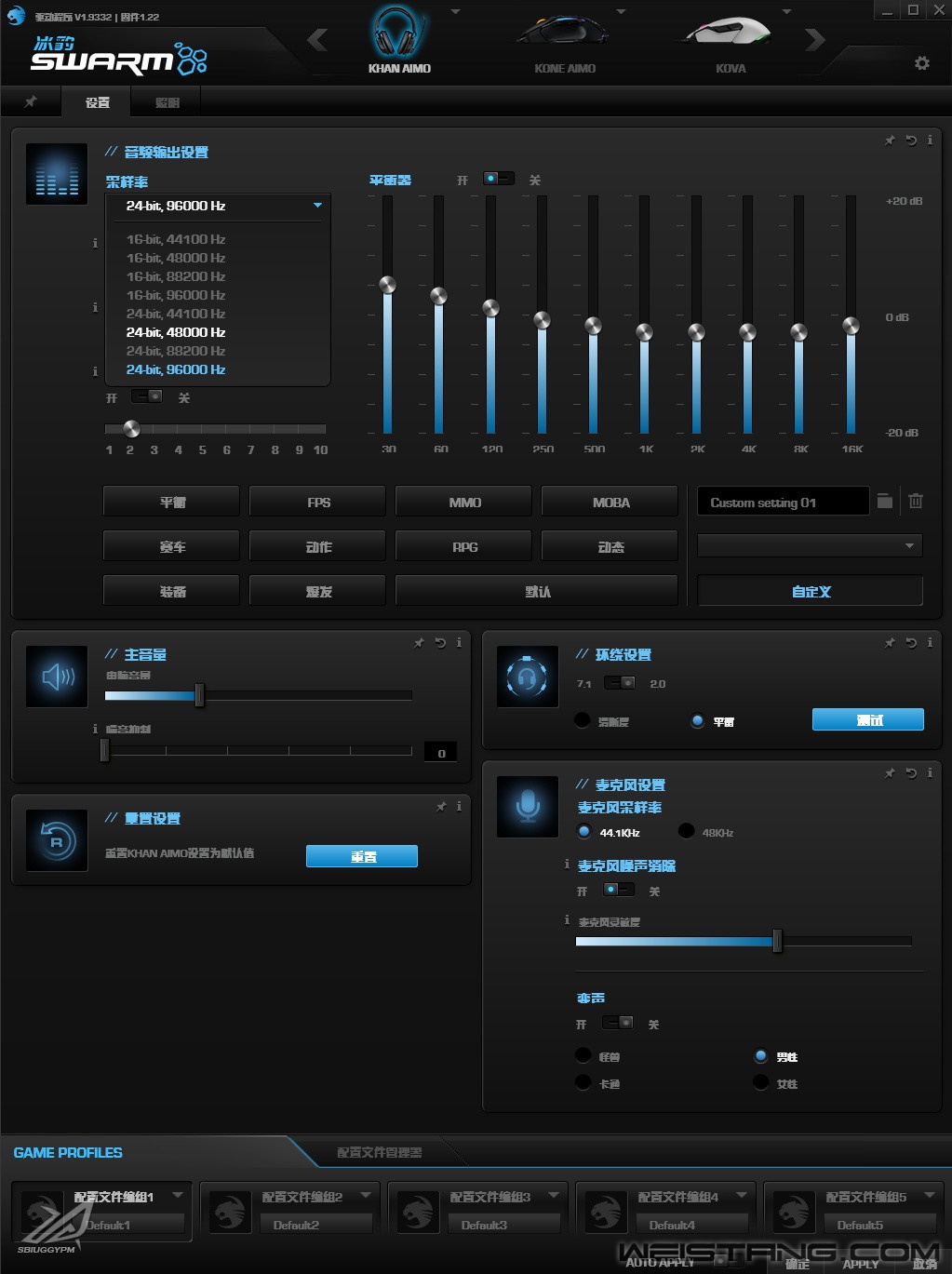Open the profile manager tab
Image resolution: width=952 pixels, height=1274 pixels.
pos(379,1152)
